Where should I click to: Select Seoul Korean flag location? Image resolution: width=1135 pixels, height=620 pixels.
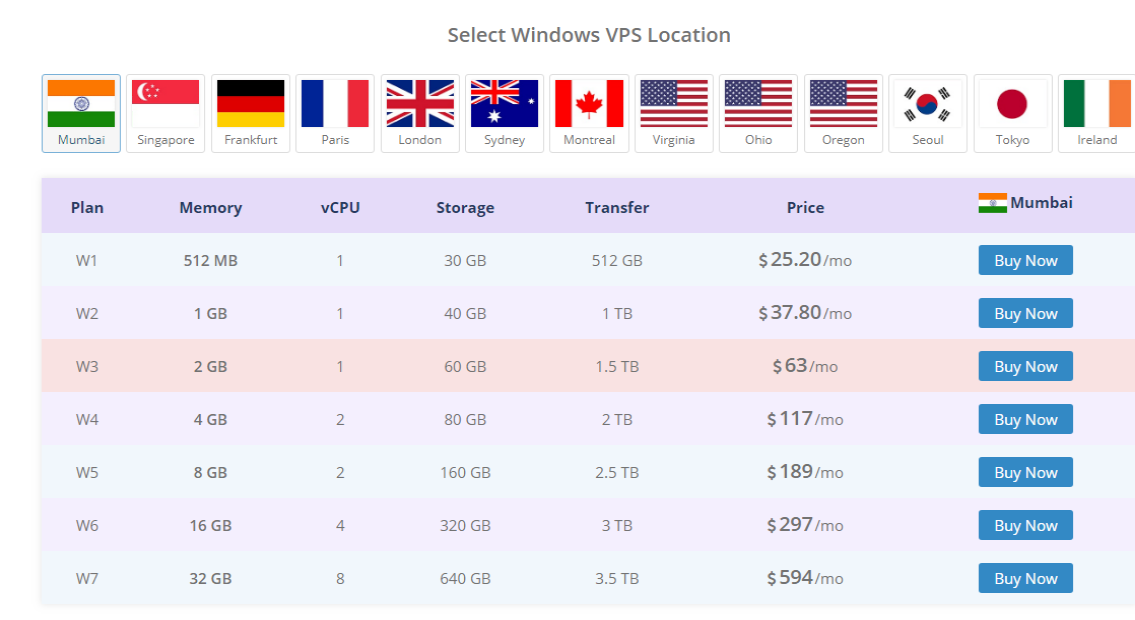(928, 114)
